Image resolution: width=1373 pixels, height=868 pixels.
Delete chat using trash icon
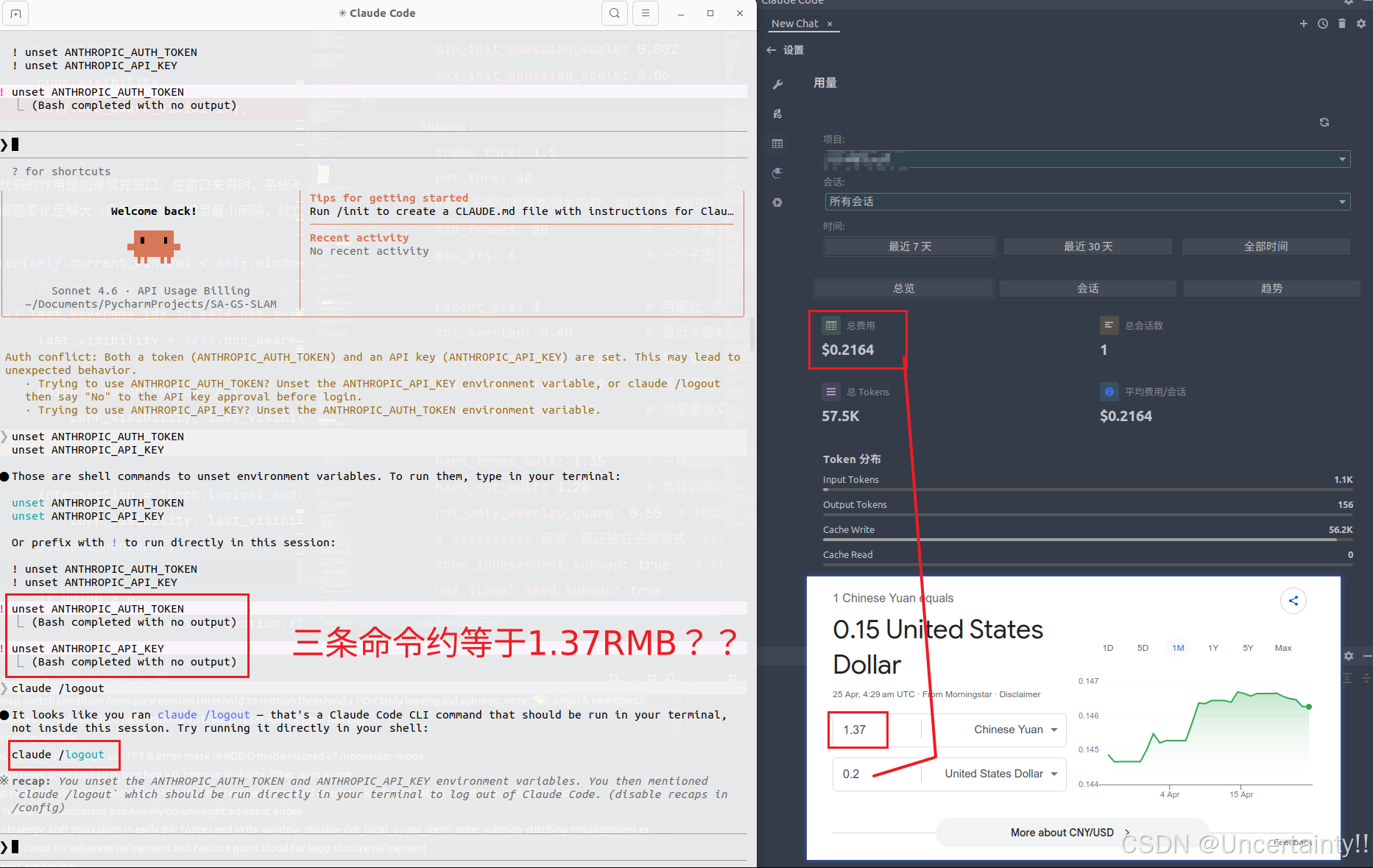pos(1342,24)
